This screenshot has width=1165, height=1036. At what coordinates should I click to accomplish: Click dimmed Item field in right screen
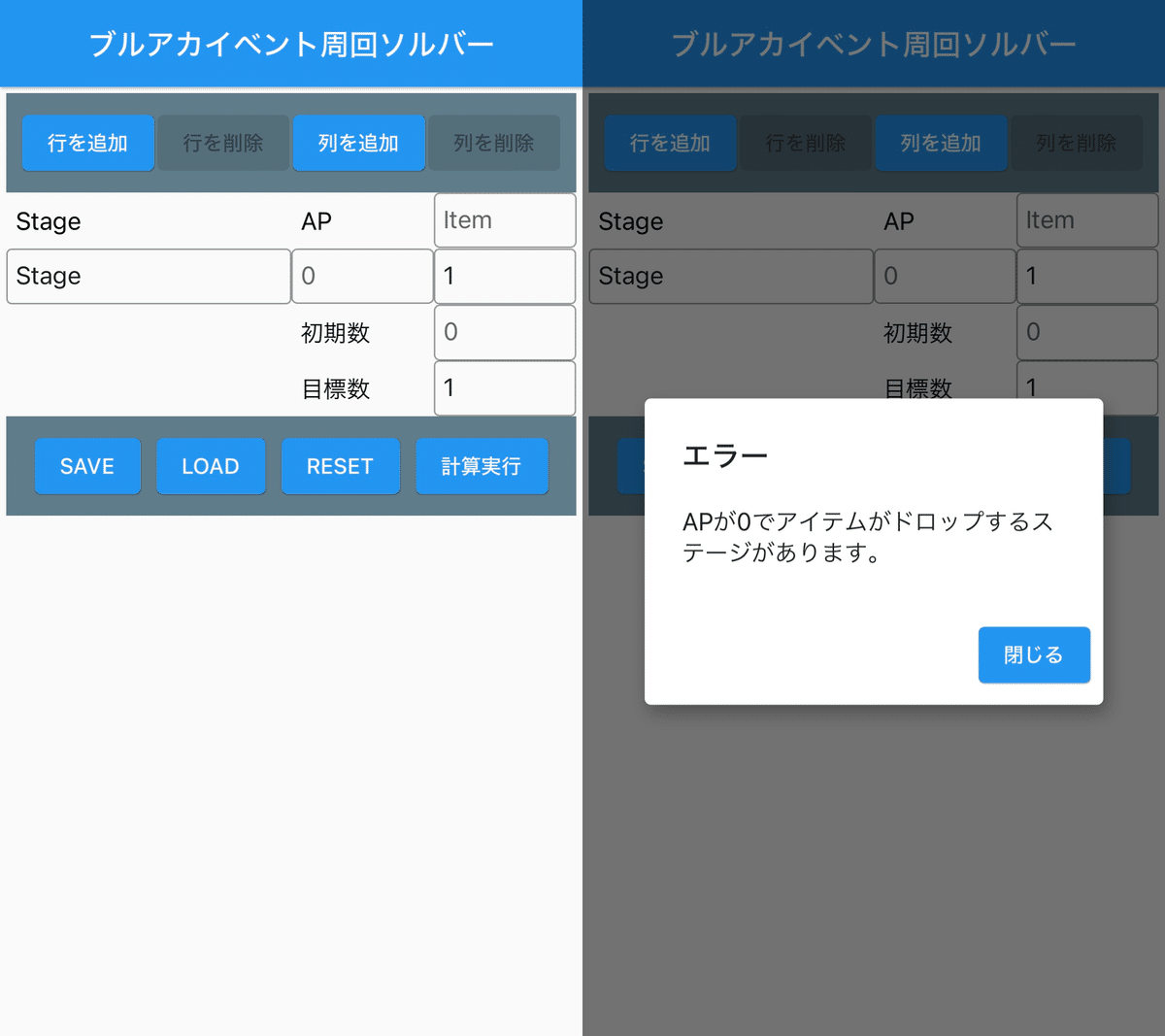tap(1087, 220)
